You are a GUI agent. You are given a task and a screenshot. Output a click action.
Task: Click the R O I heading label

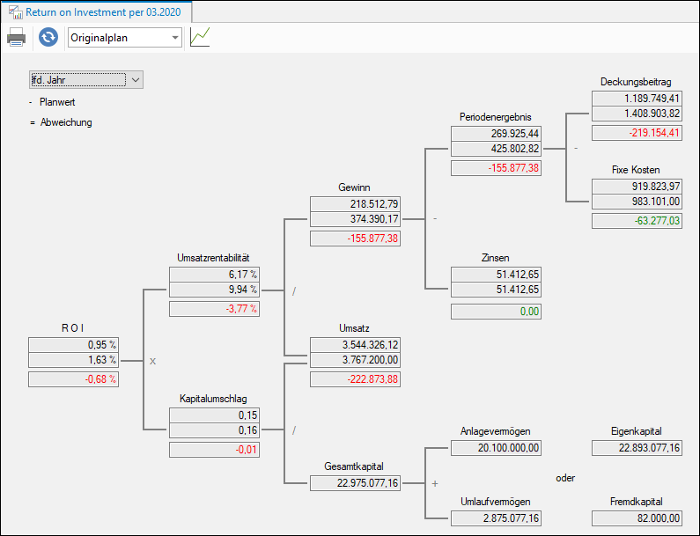click(73, 328)
